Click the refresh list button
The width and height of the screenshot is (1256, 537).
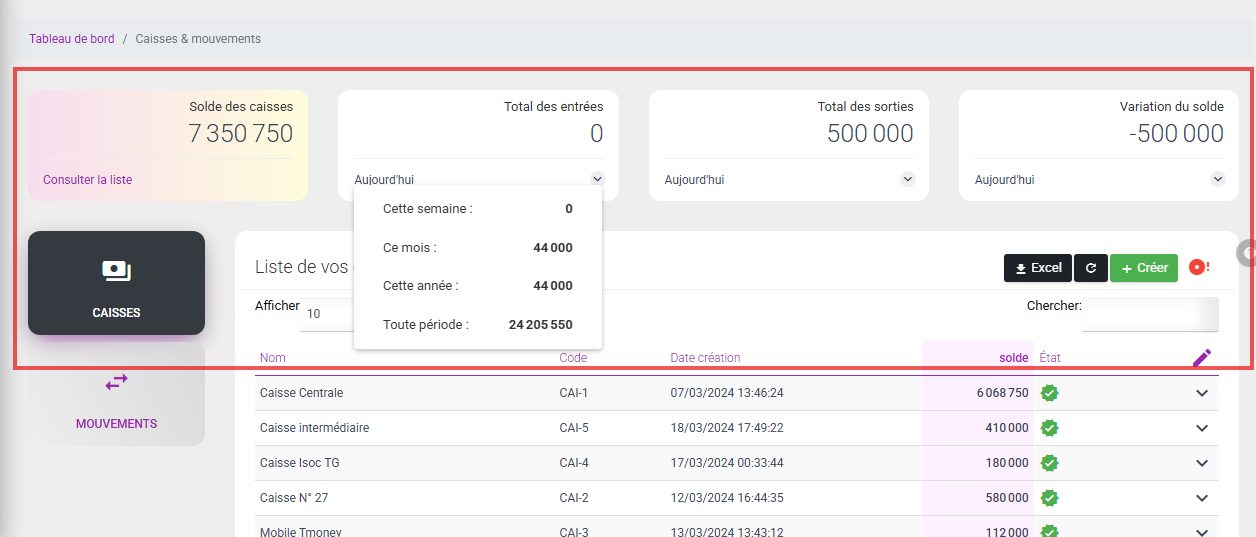click(1091, 268)
